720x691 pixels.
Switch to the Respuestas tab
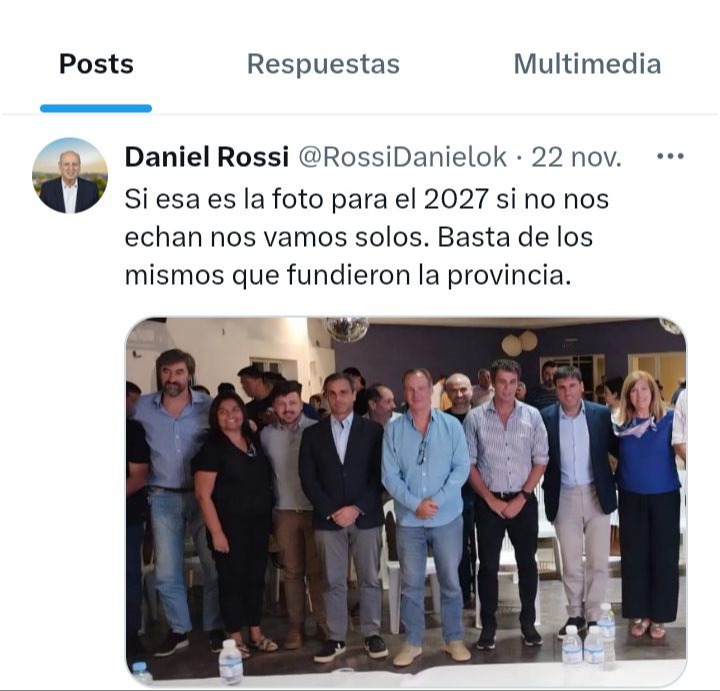click(x=323, y=64)
